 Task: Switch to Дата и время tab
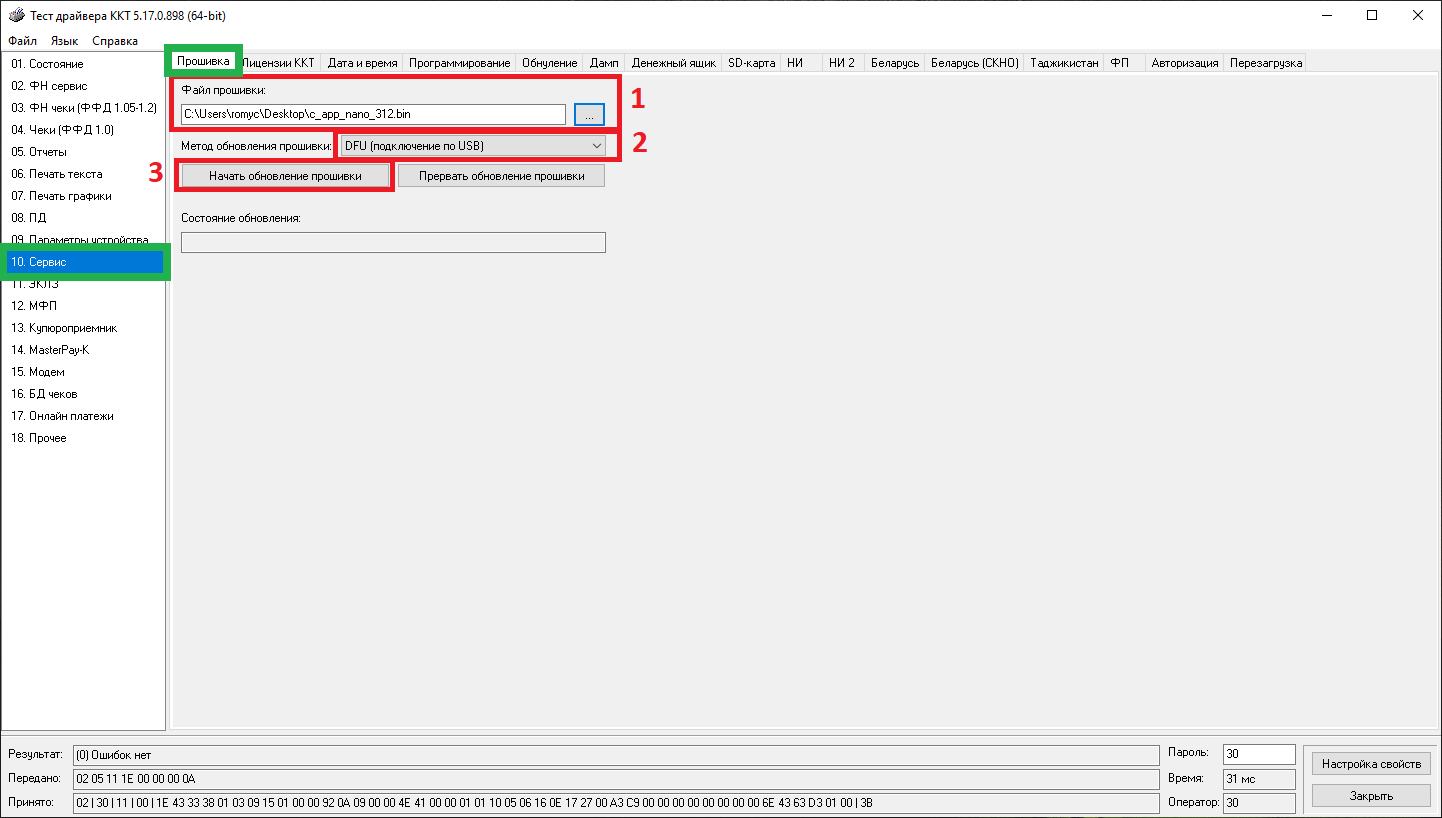pos(362,63)
